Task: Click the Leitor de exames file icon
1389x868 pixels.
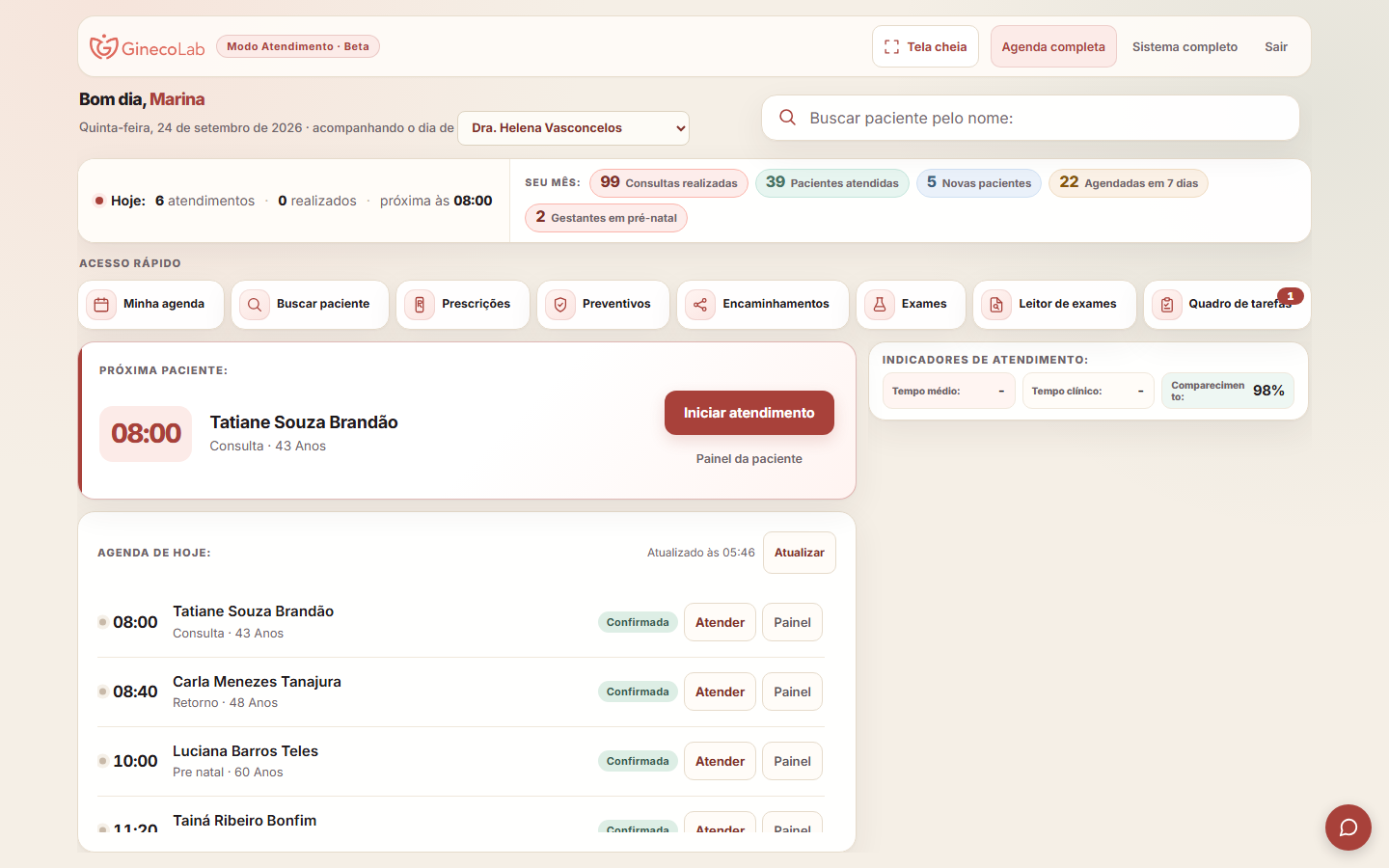Action: tap(996, 305)
